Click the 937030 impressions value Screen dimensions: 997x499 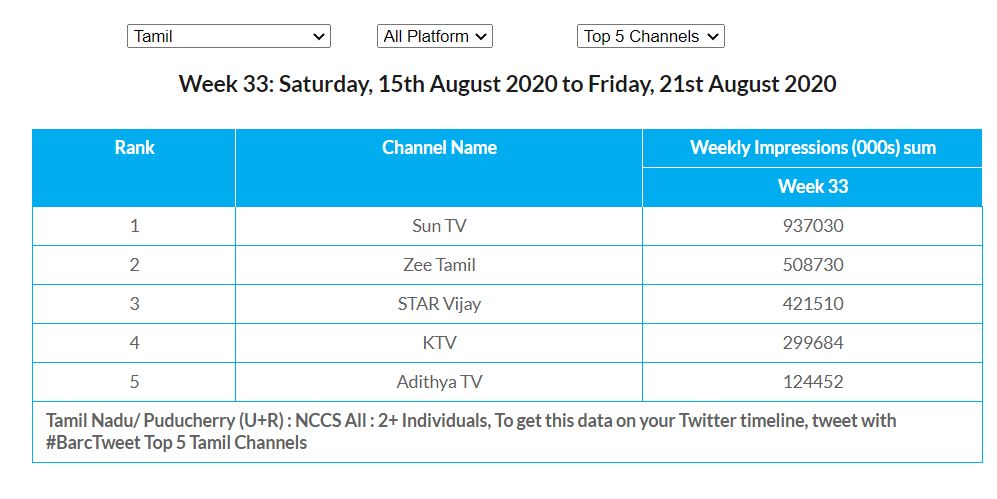point(812,226)
